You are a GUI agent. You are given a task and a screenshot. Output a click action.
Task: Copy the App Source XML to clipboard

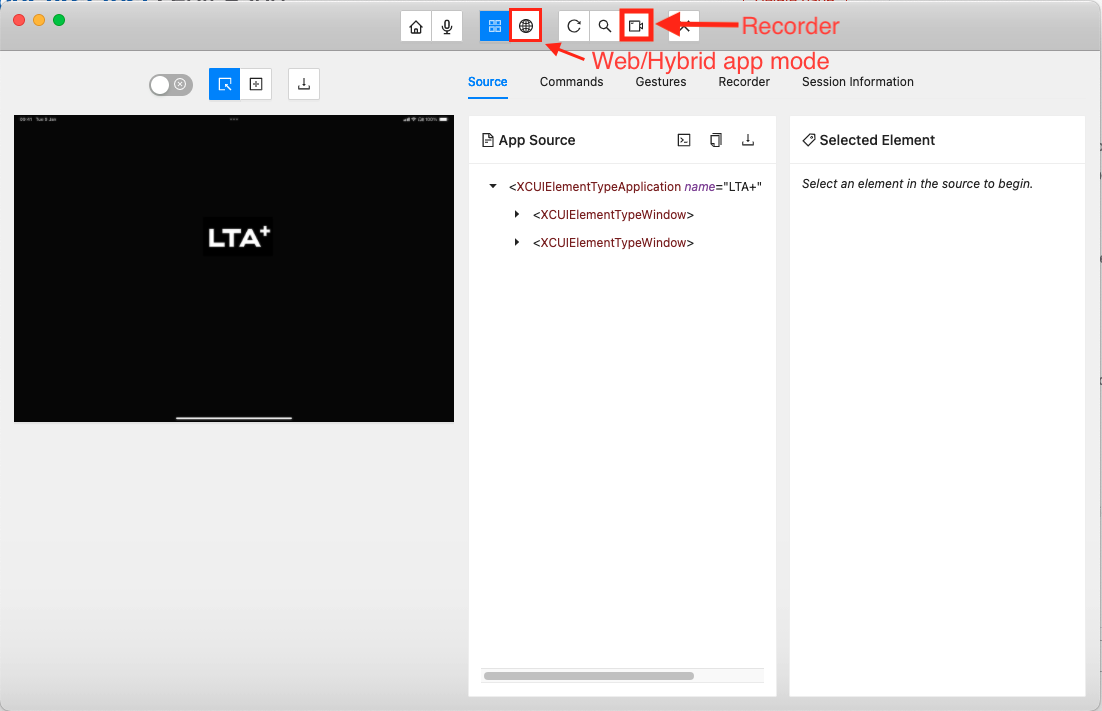[716, 140]
